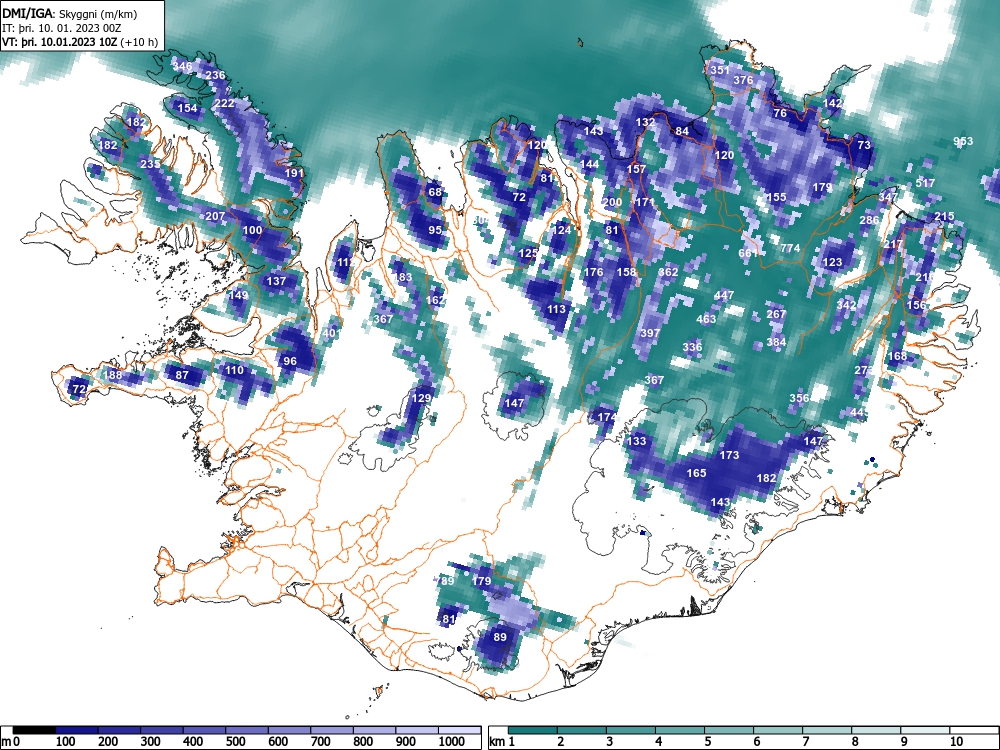Click the visibility value 68
1000x750 pixels.
tap(435, 192)
